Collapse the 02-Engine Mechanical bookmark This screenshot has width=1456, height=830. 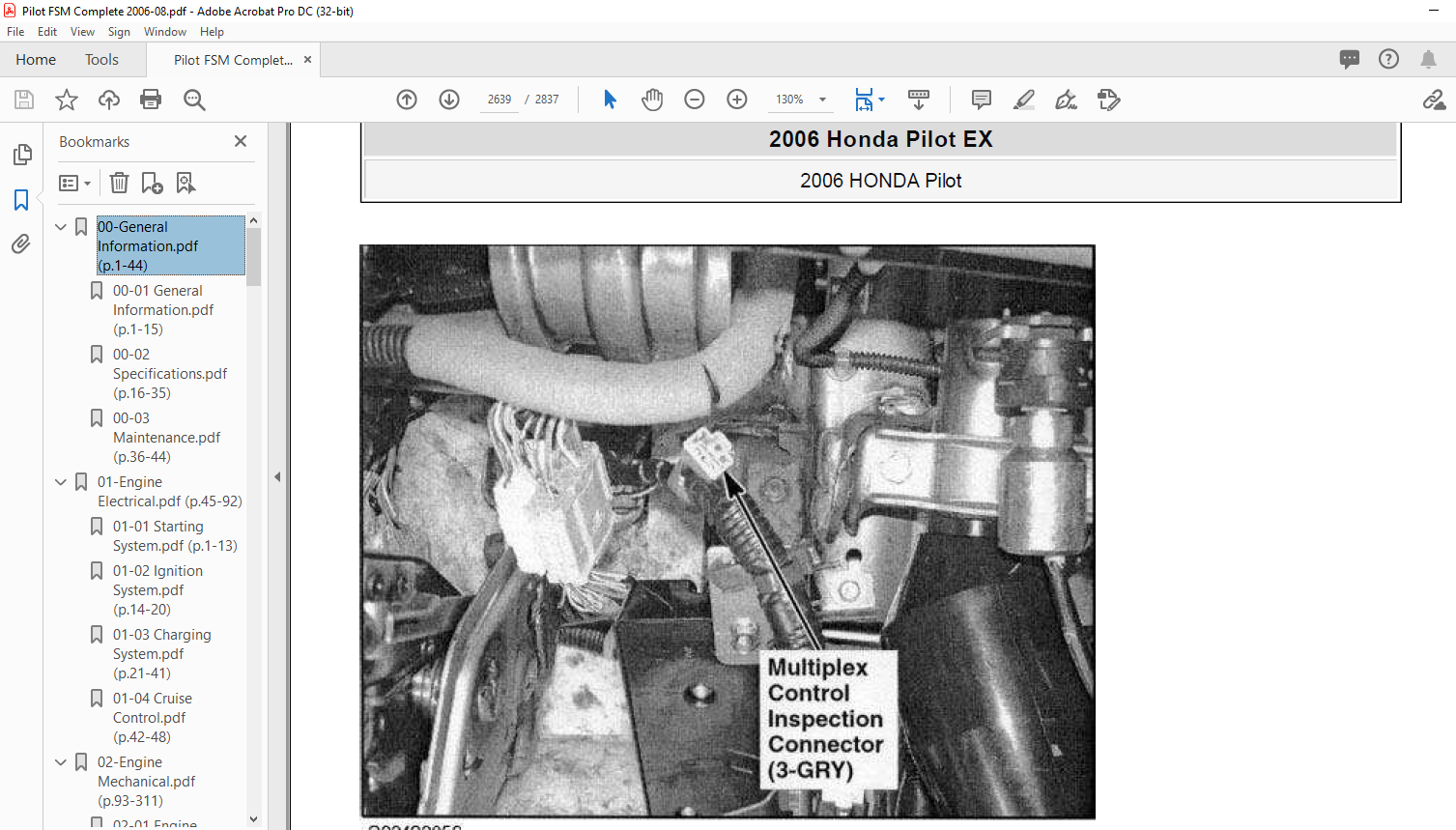(x=61, y=762)
